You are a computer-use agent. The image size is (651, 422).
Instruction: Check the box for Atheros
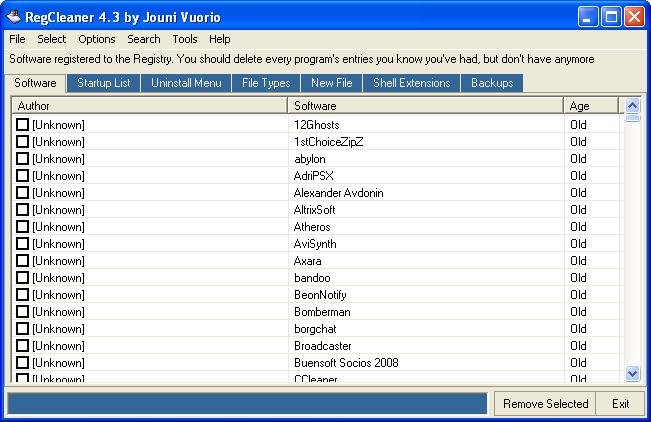pos(22,227)
